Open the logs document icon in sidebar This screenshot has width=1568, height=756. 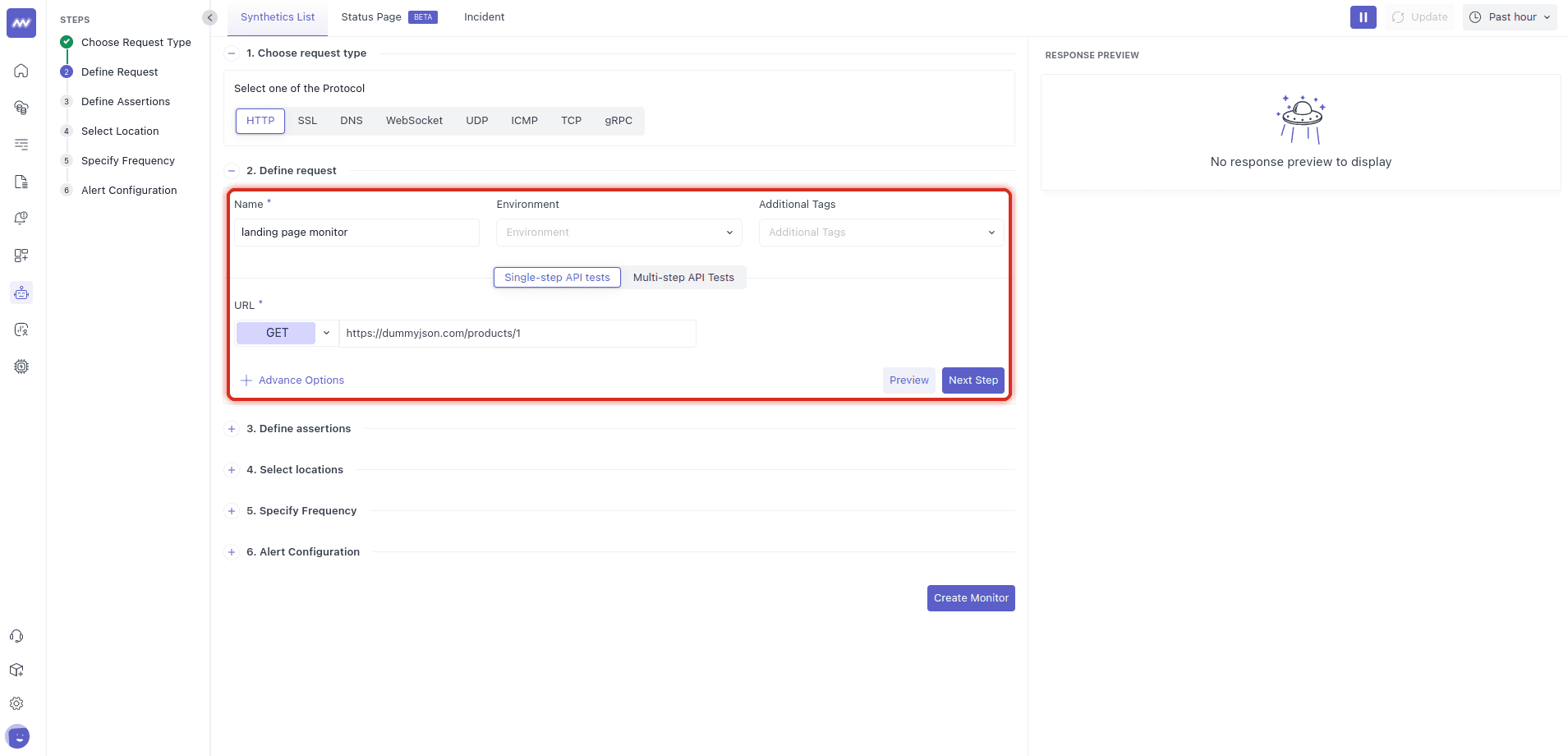pos(21,182)
